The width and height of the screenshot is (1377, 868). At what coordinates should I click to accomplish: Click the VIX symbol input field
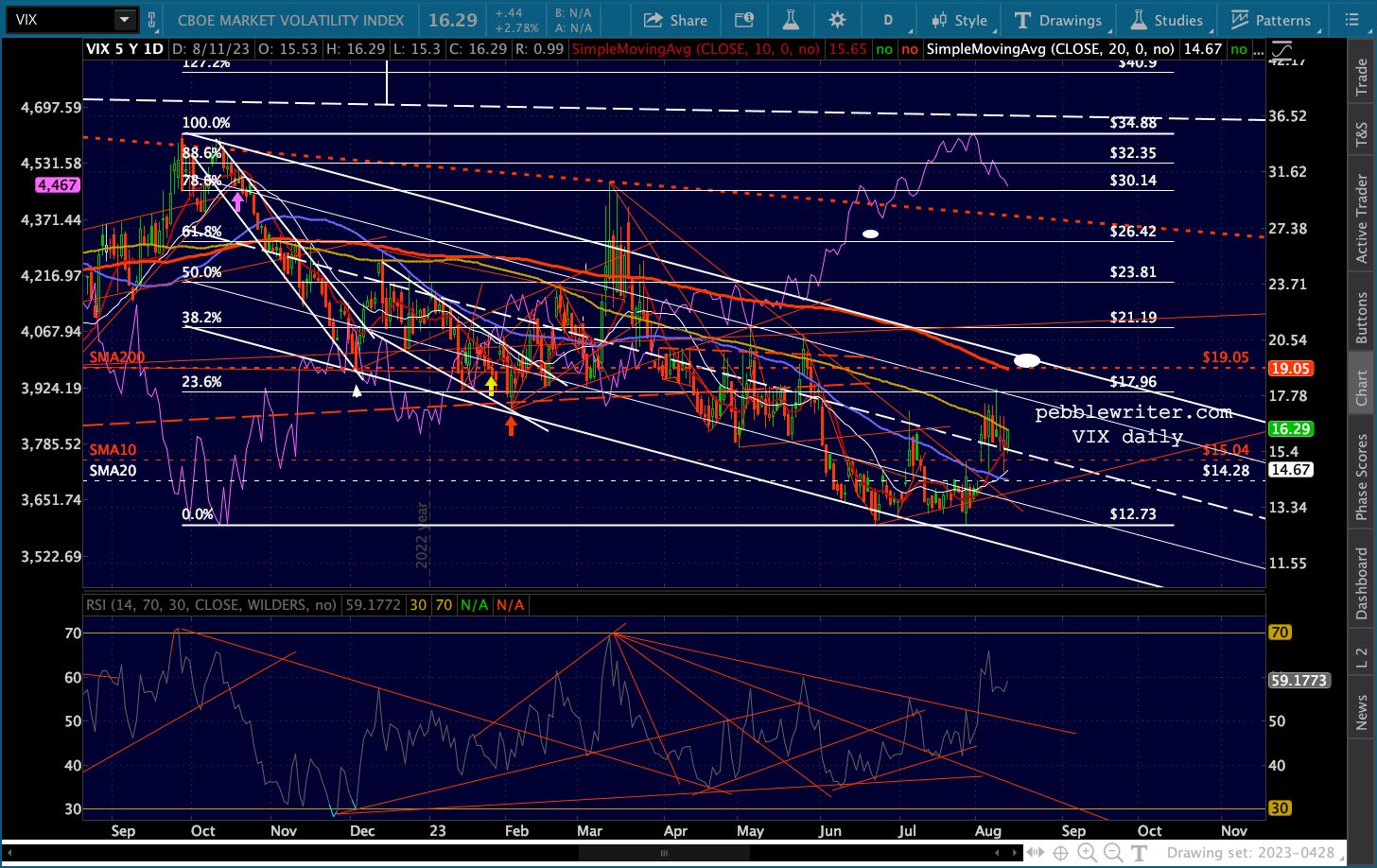tap(59, 20)
